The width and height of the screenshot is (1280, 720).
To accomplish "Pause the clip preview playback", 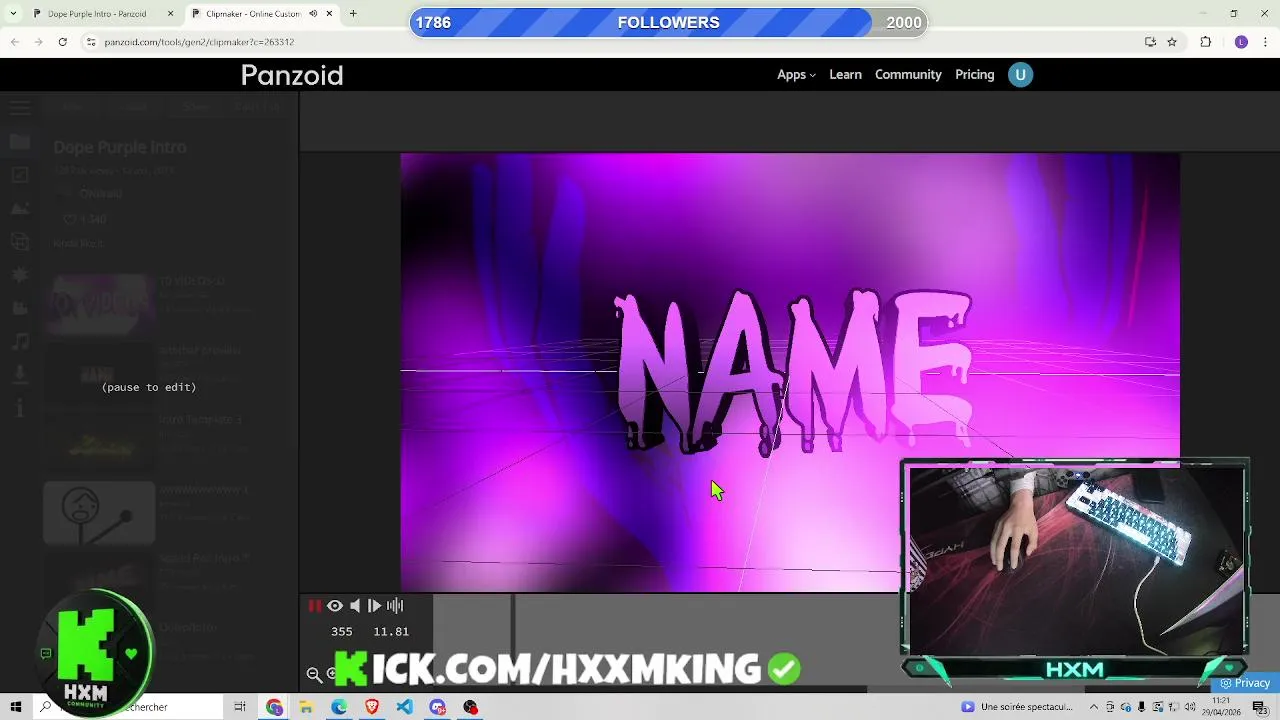I will 314,605.
